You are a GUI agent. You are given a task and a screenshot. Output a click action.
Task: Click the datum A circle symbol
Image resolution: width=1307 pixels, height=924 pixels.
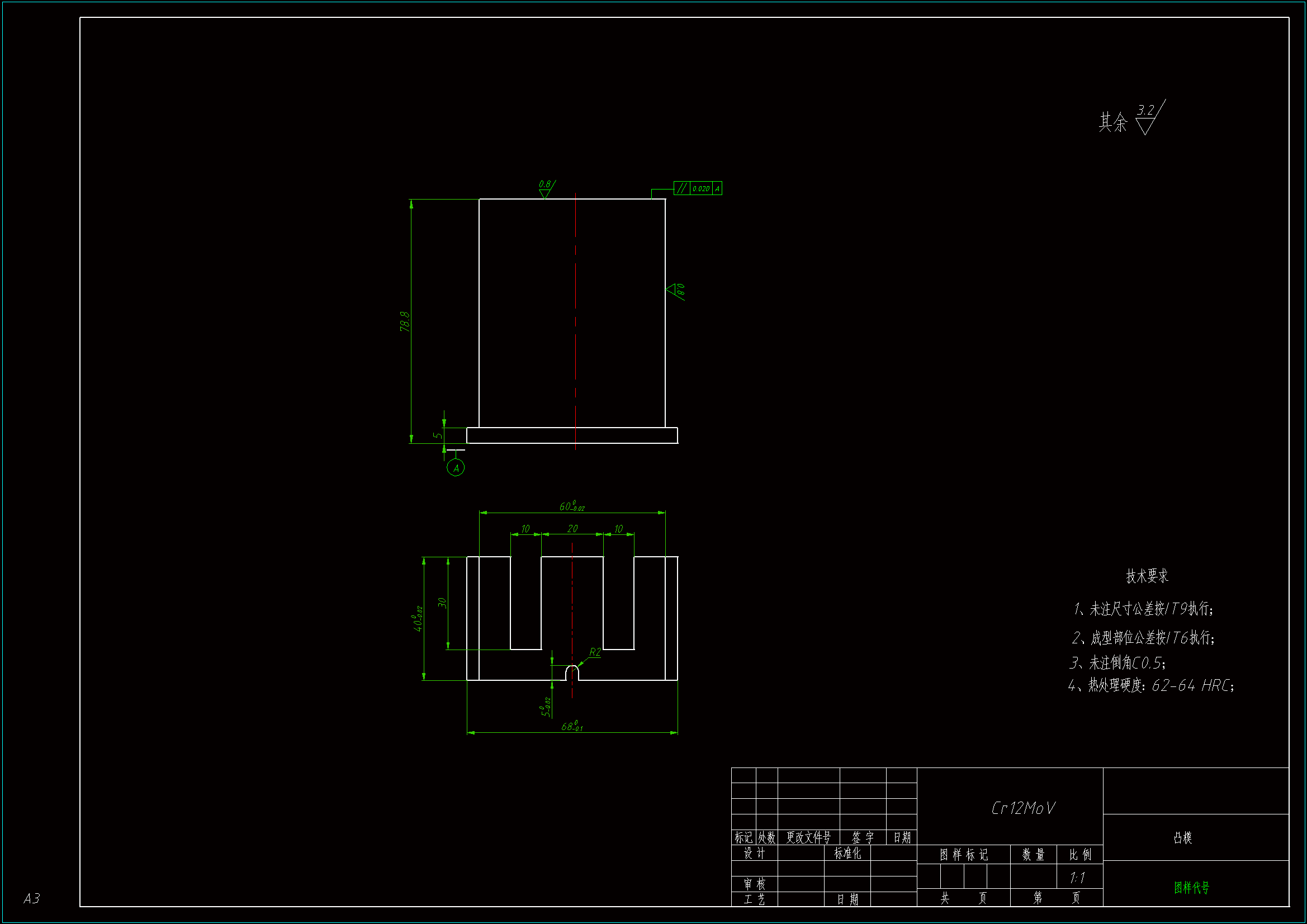[456, 468]
